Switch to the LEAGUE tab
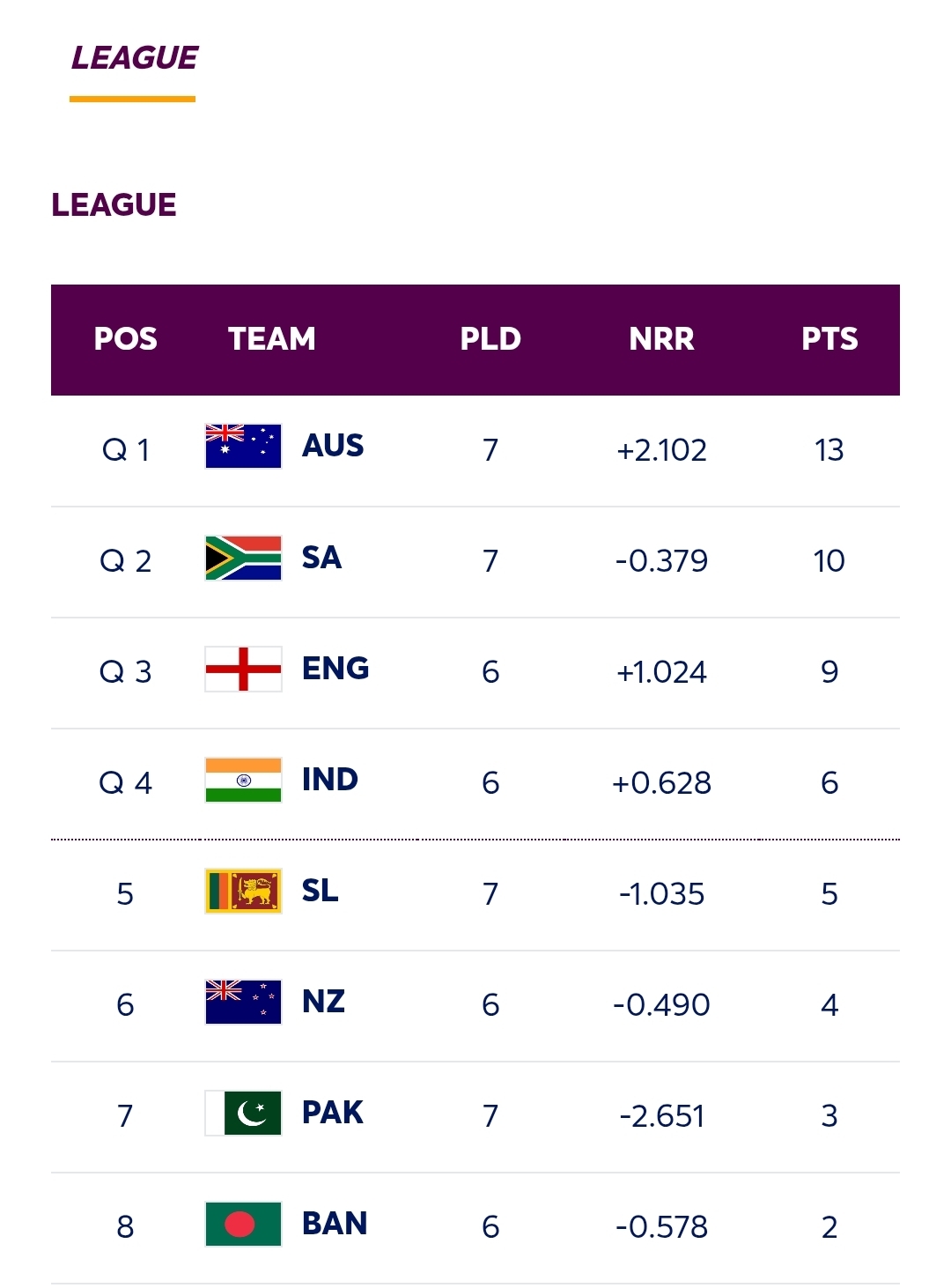The width and height of the screenshot is (951, 1288). (134, 59)
